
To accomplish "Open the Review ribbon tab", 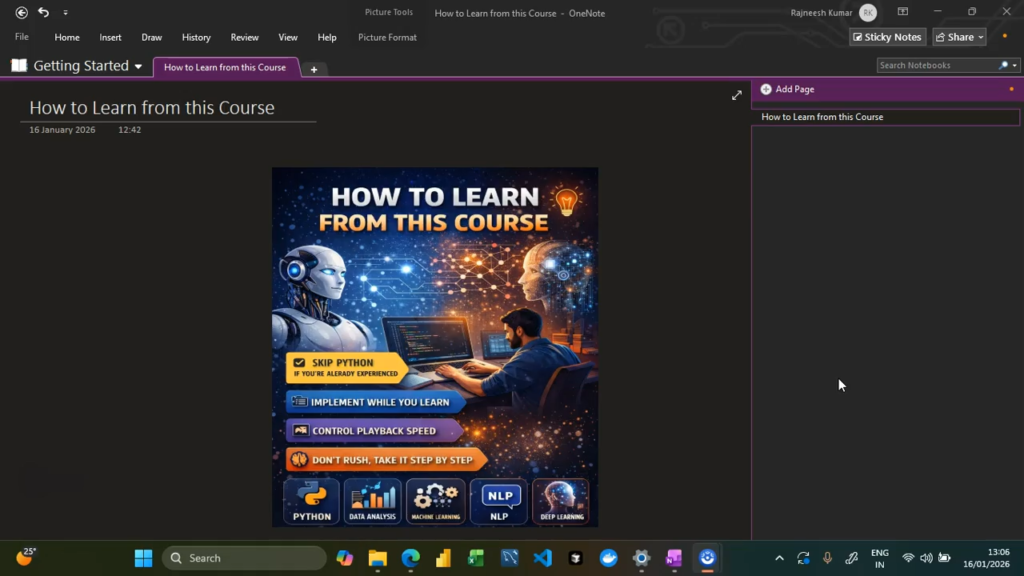I will tap(244, 37).
